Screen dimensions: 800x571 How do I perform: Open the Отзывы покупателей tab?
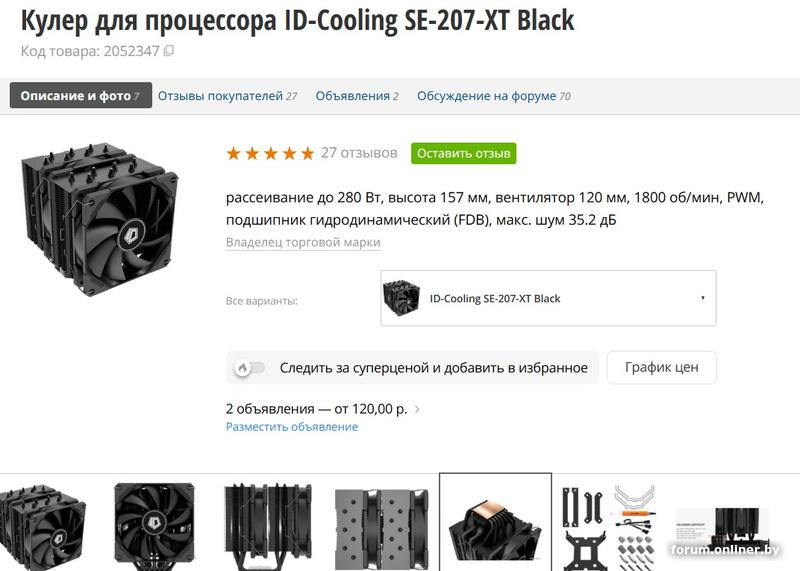pos(227,96)
